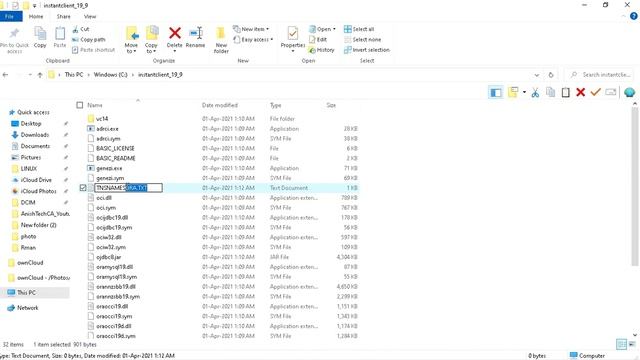Click the Properties icon
The image size is (640, 360).
(293, 33)
